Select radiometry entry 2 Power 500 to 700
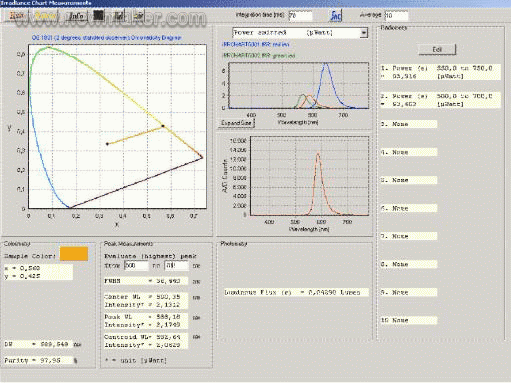This screenshot has height=383, width=511. (x=440, y=100)
